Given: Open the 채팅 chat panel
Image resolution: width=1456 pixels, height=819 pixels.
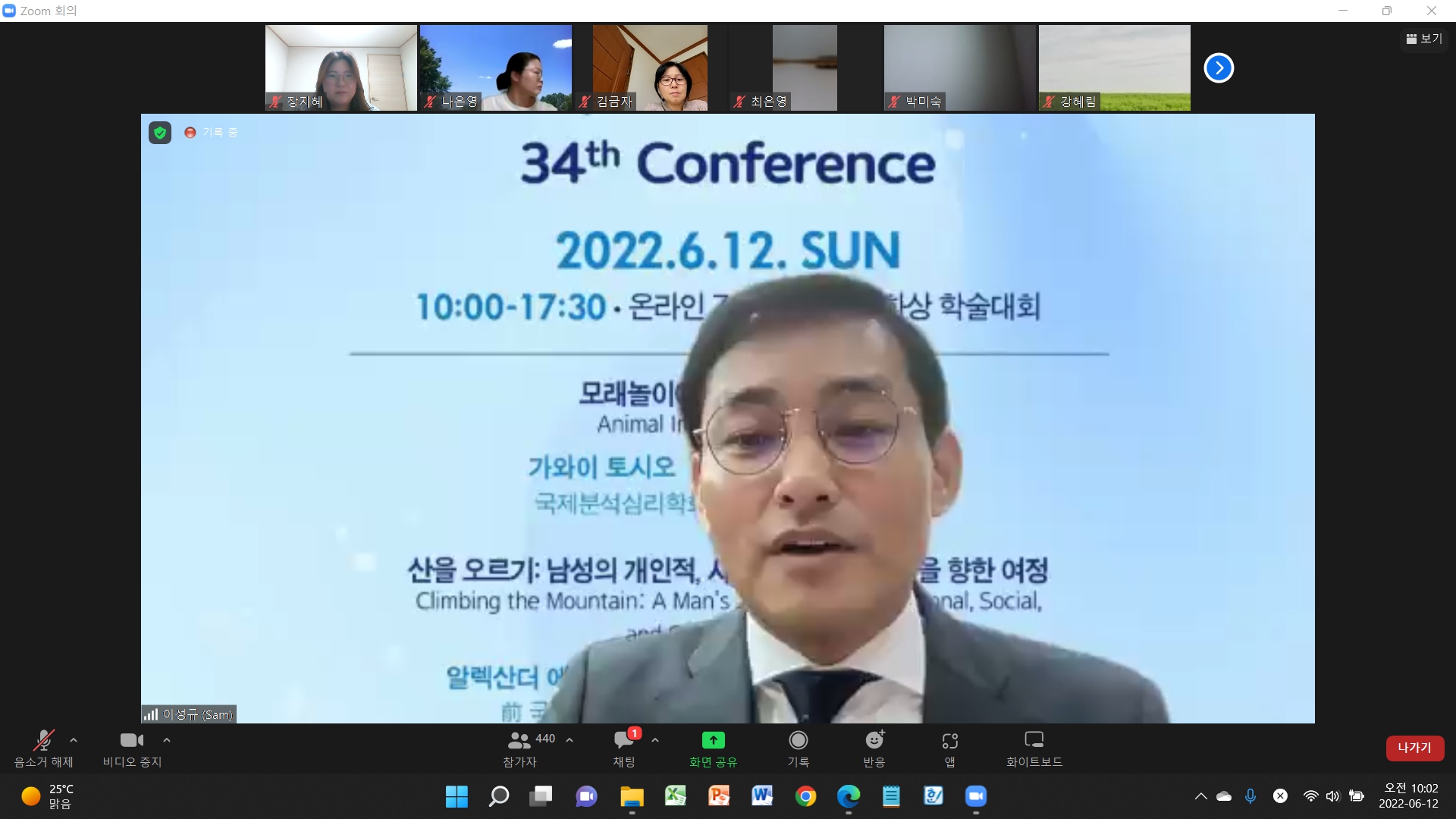Looking at the screenshot, I should coord(625,748).
